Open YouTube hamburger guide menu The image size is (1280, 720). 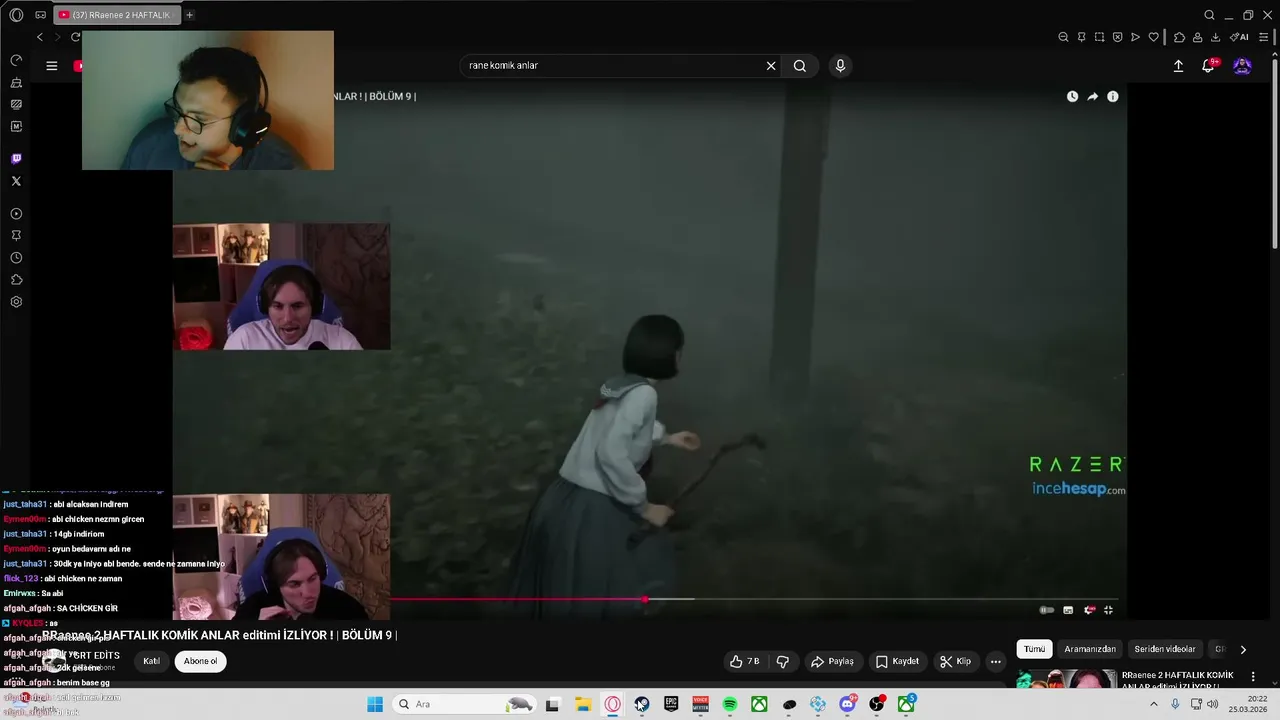(x=52, y=66)
